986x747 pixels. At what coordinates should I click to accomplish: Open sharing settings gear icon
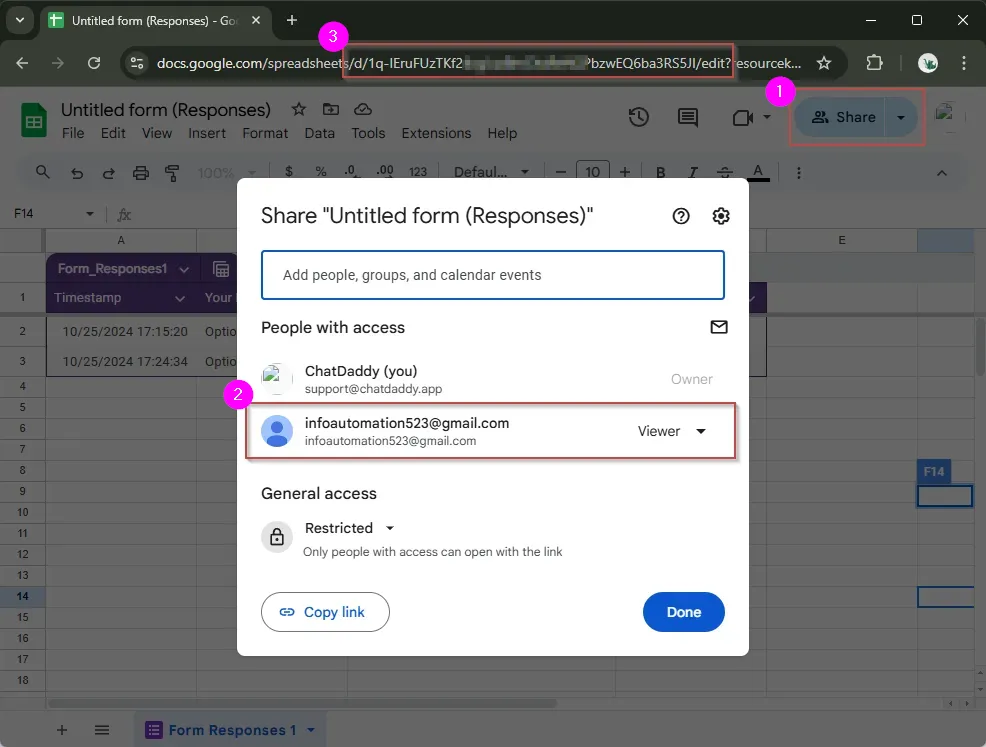[x=721, y=216]
